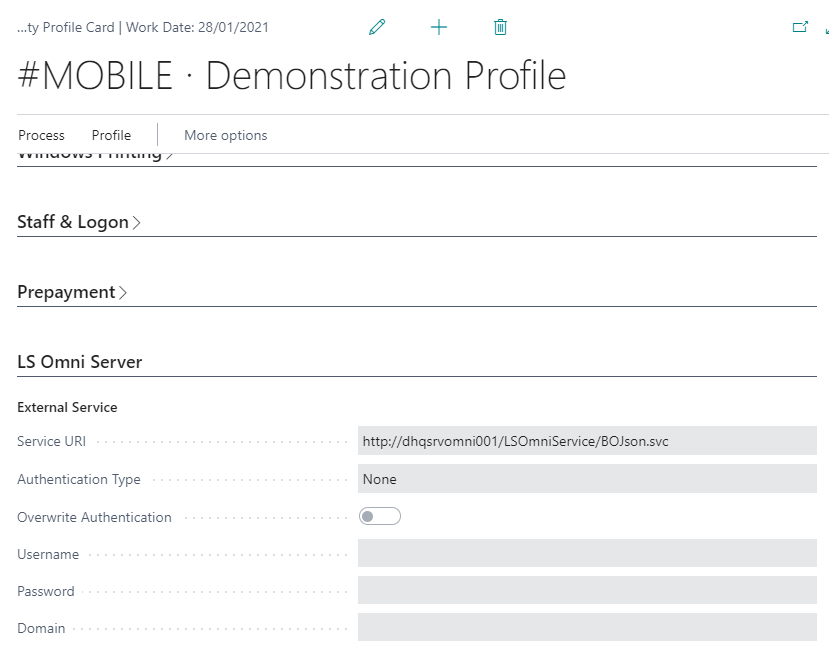
Task: Toggle the Overwrite Authentication switch
Action: click(380, 517)
